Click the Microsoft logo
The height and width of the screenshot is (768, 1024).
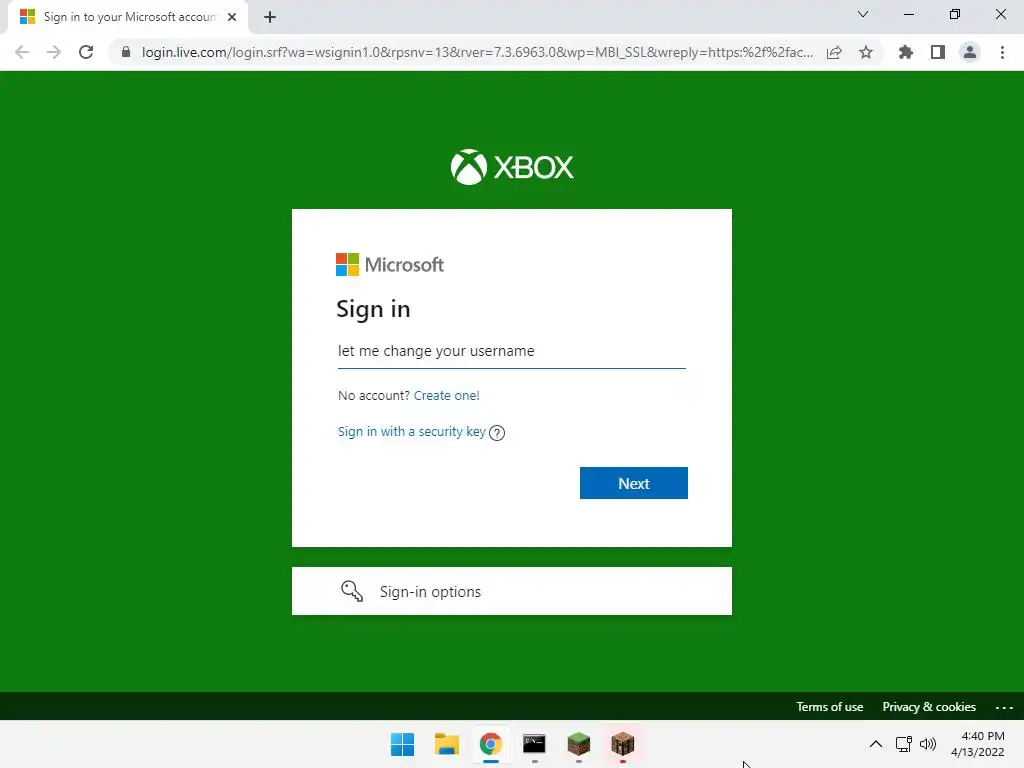pyautogui.click(x=390, y=264)
